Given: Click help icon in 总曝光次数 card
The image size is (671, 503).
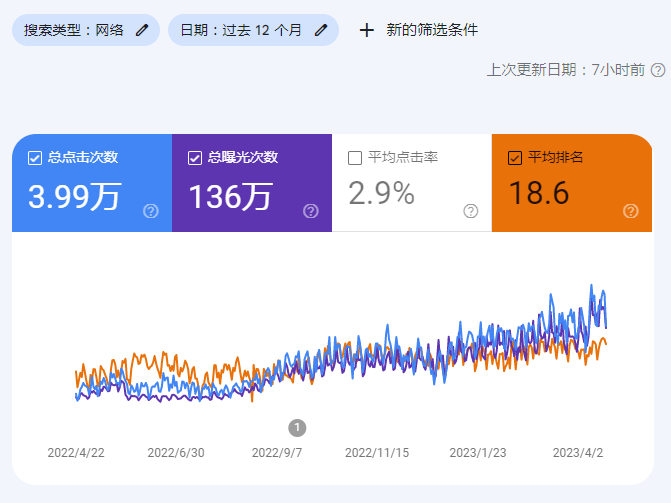Looking at the screenshot, I should click(x=311, y=211).
